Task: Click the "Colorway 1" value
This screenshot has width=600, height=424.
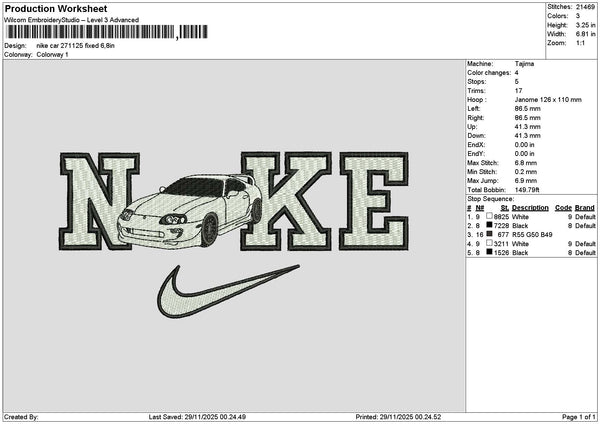Action: tap(52, 55)
